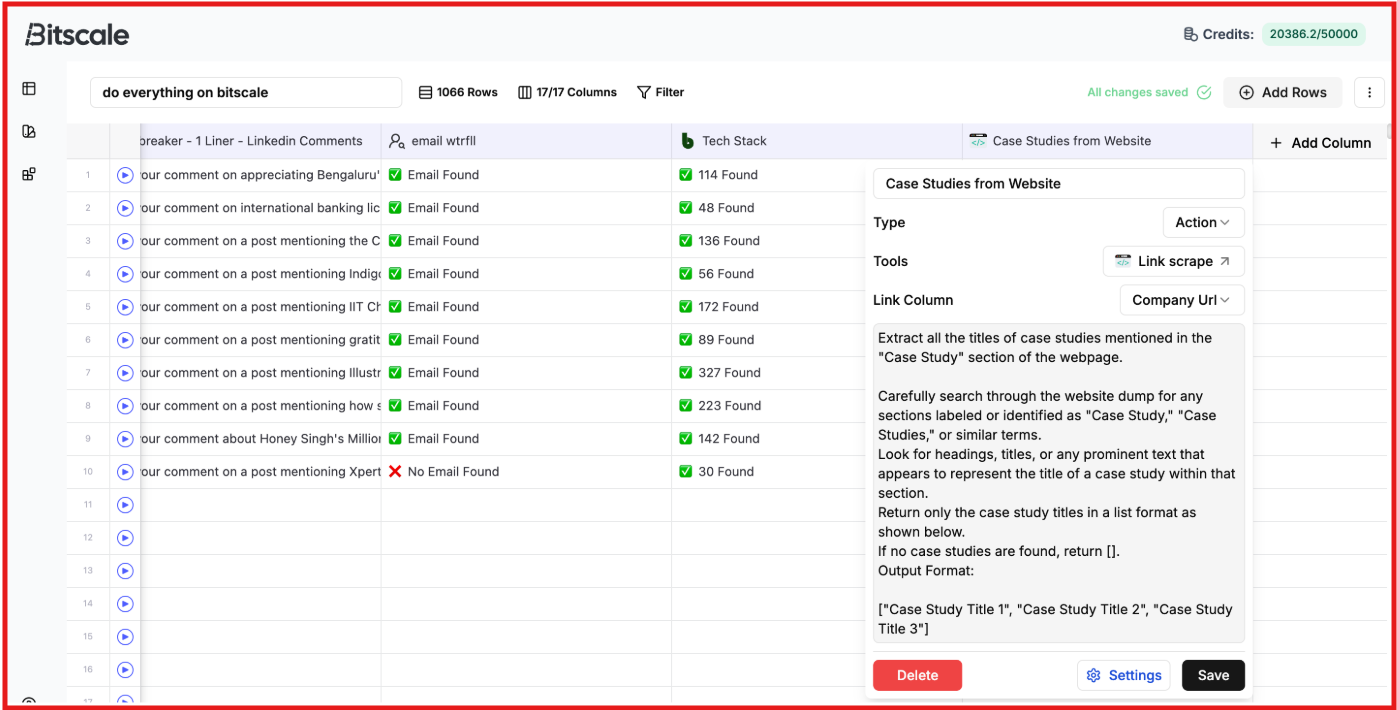Click the comment cell mentioning Honey Singh
1397x710 pixels.
click(260, 439)
